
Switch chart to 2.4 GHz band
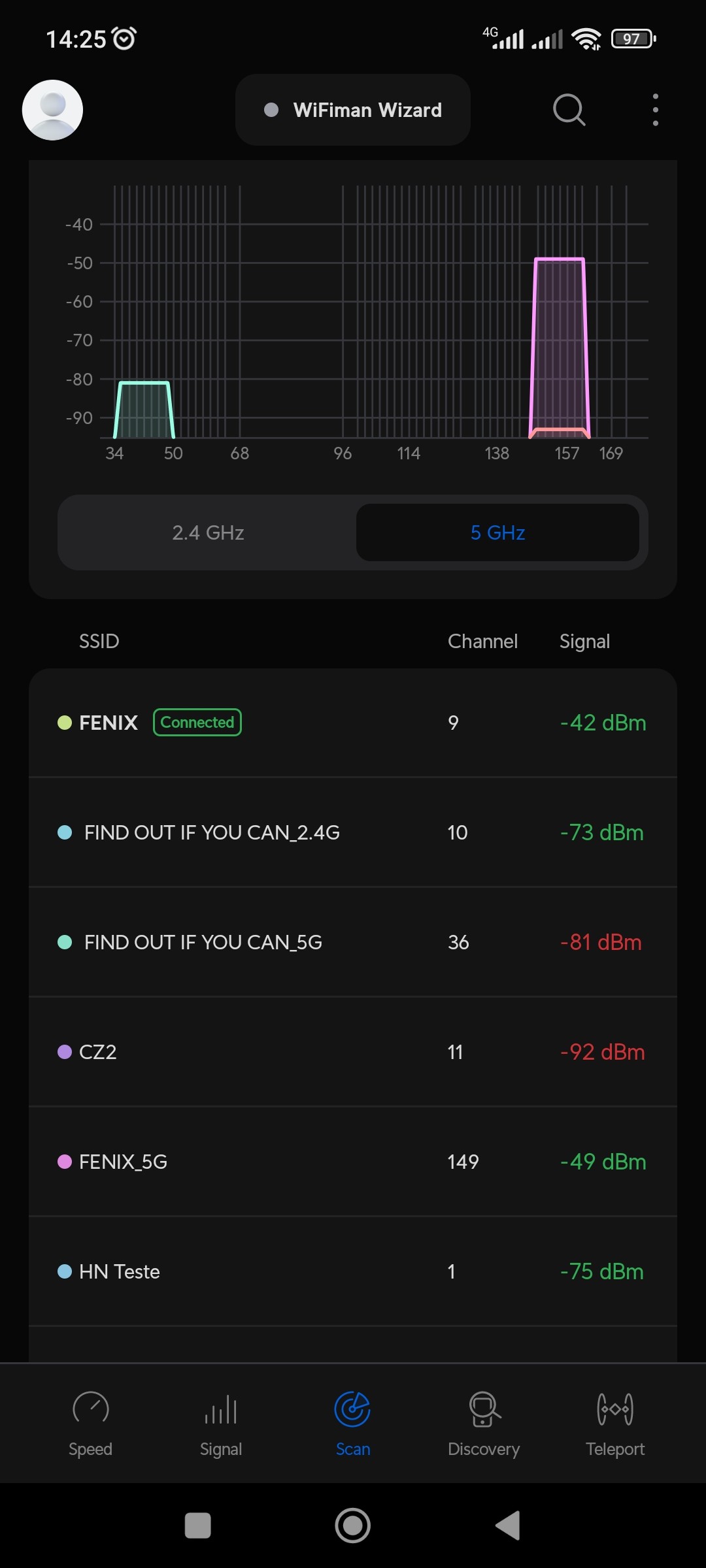(x=208, y=532)
